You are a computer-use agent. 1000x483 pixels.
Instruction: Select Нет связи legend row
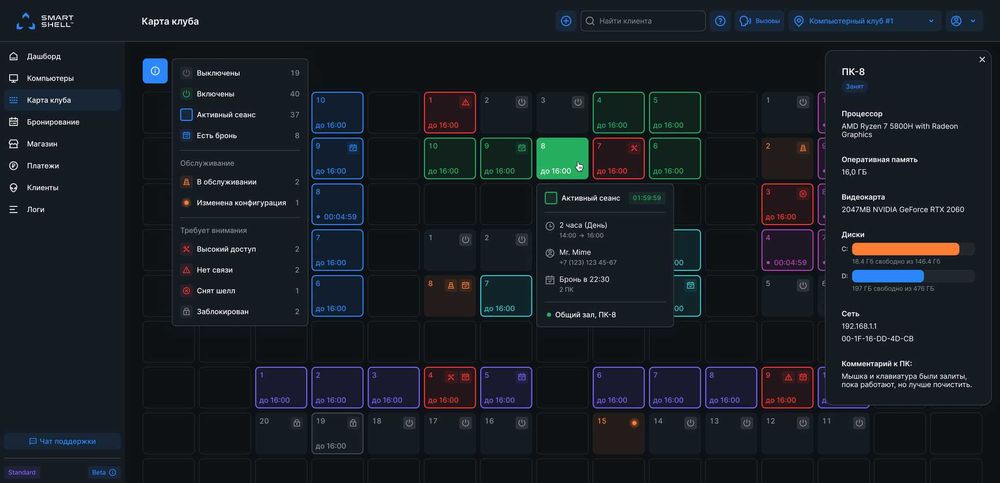pyautogui.click(x=240, y=270)
